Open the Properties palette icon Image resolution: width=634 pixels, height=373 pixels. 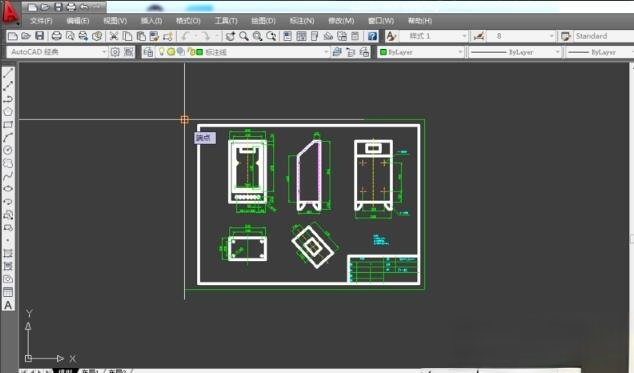coord(287,36)
